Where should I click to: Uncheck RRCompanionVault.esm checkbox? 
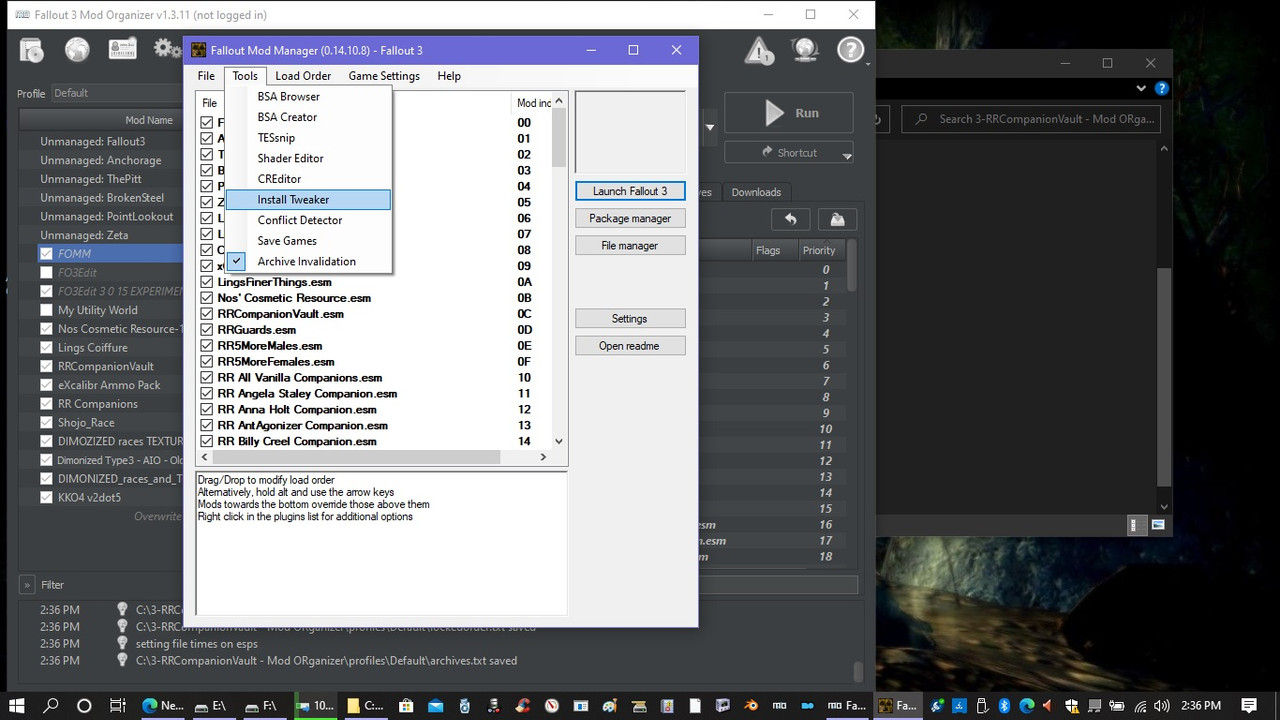click(207, 314)
